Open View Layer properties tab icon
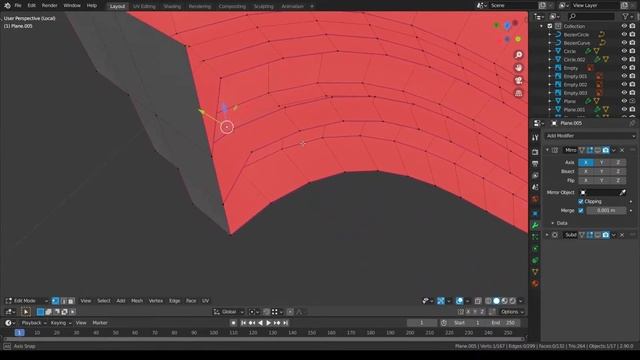 tap(535, 176)
